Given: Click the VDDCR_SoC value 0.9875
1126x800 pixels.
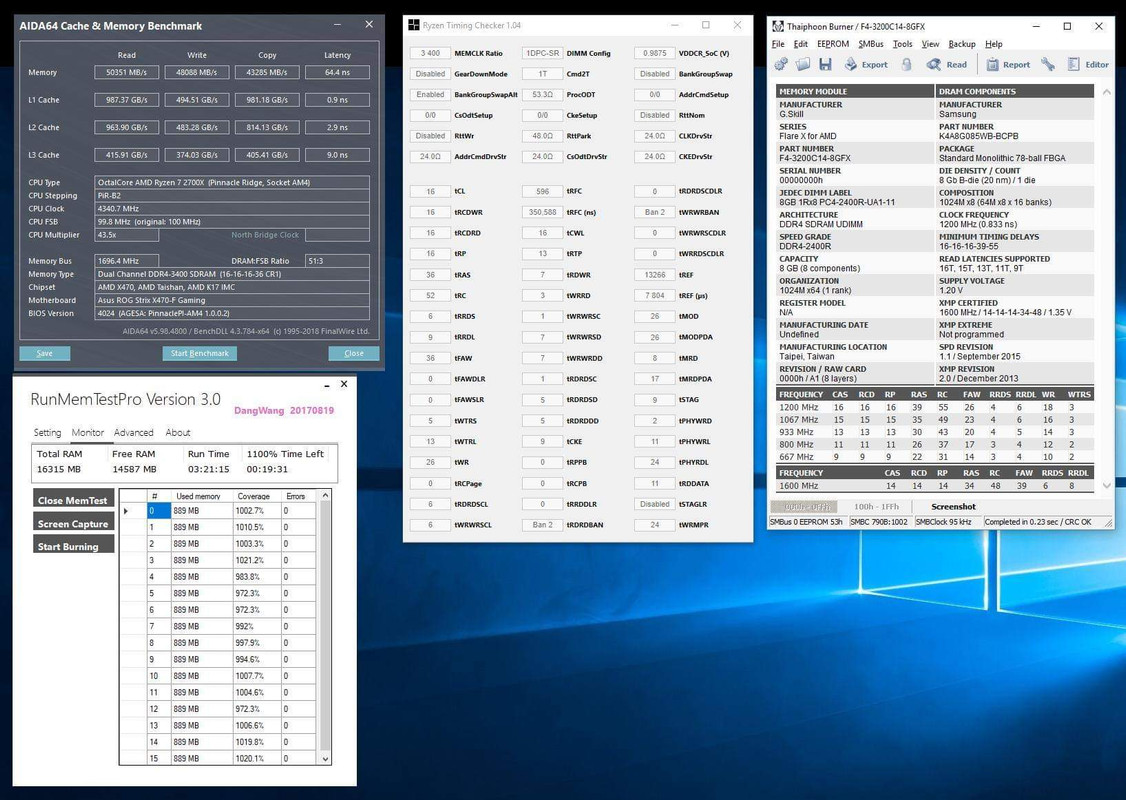Looking at the screenshot, I should pos(654,53).
